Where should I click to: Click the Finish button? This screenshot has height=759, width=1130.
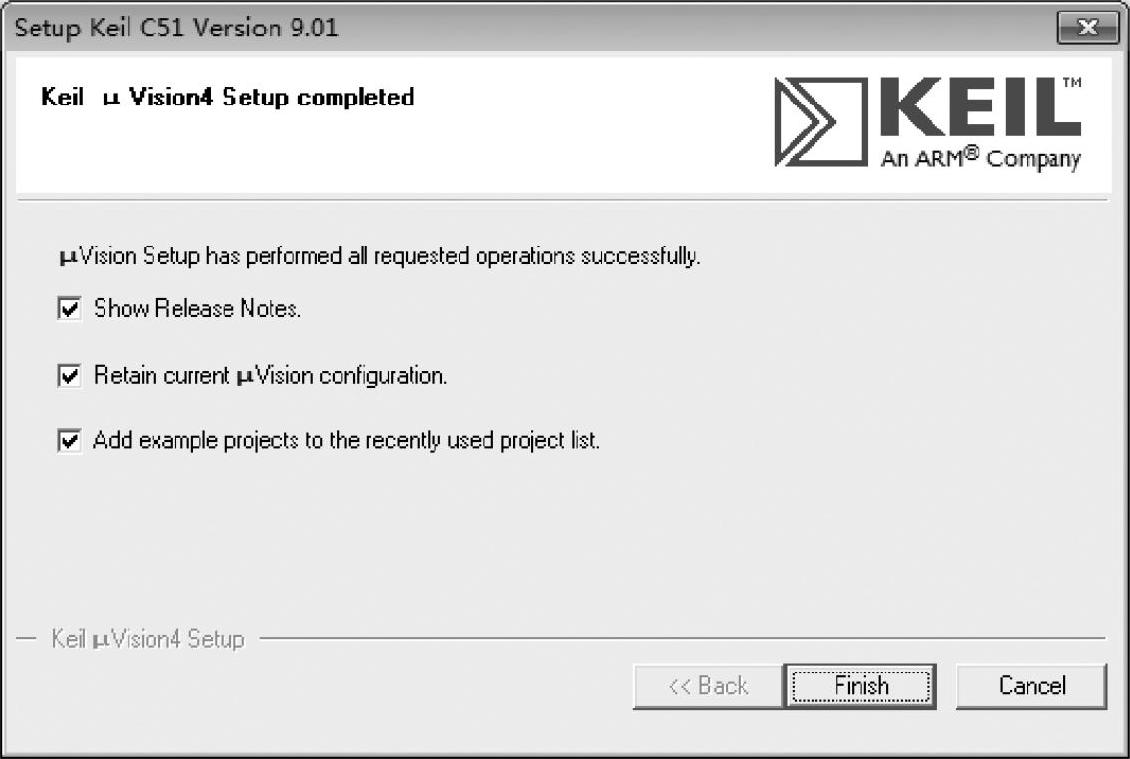(x=860, y=686)
